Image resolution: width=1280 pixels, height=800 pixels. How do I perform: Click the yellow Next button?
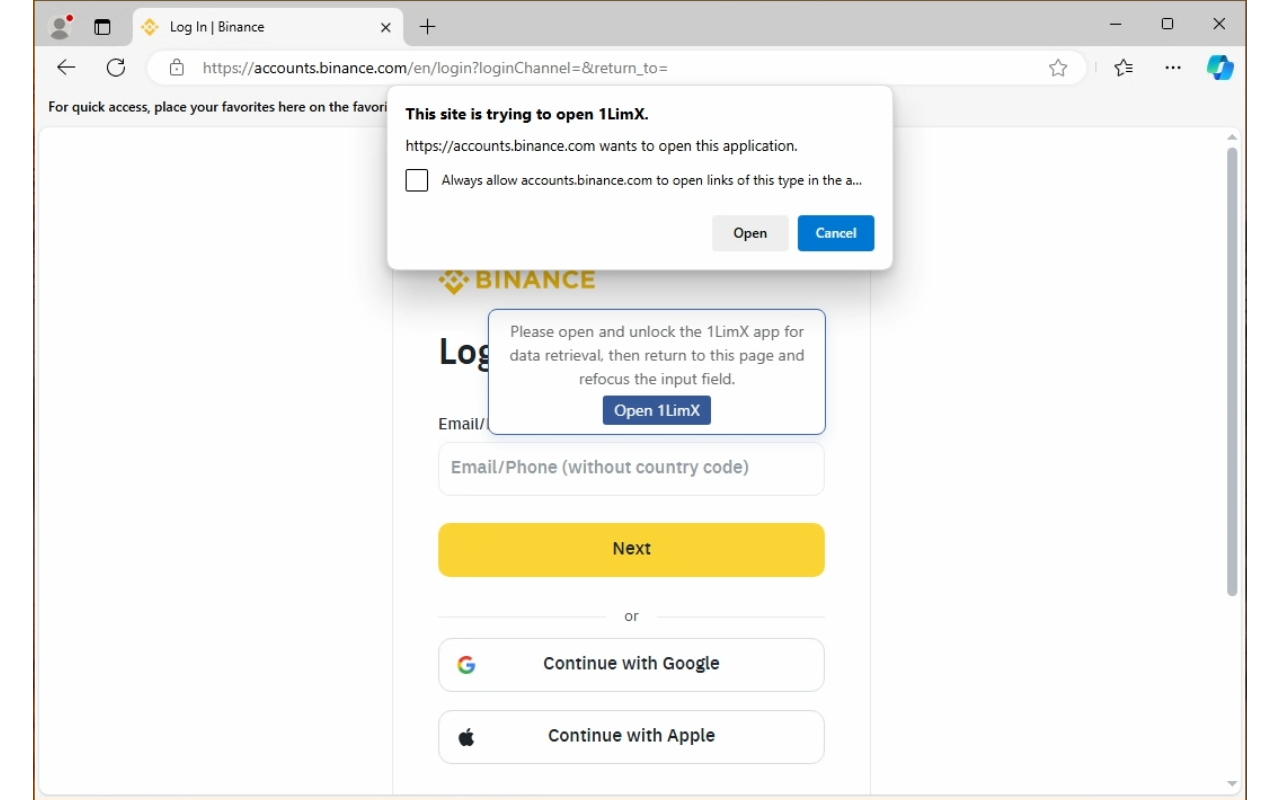tap(631, 549)
